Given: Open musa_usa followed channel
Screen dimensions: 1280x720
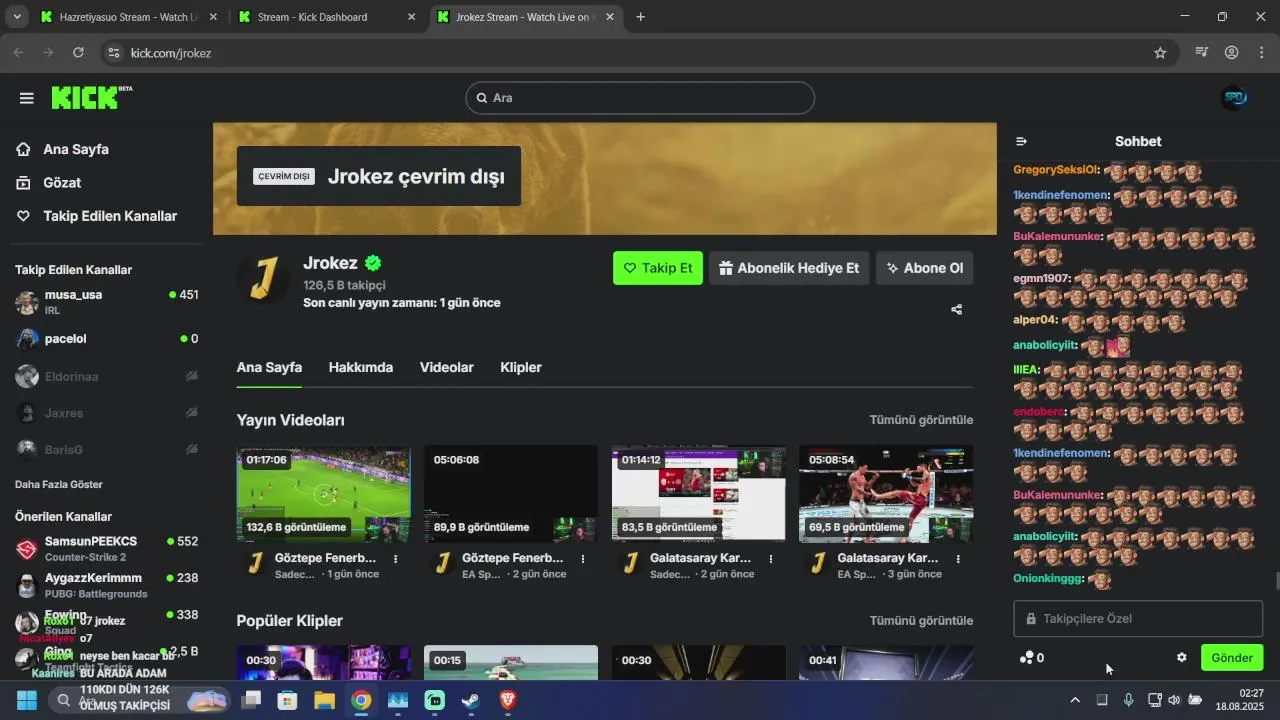Looking at the screenshot, I should point(106,302).
